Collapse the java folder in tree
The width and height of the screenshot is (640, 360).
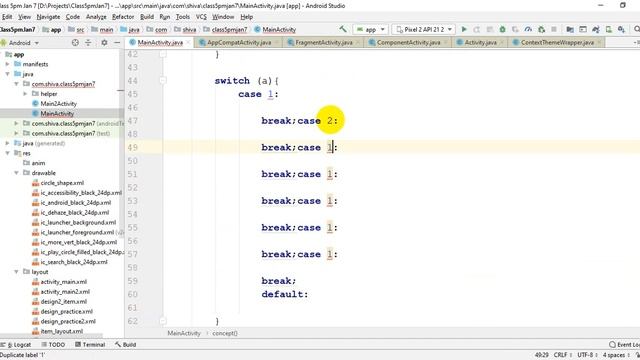coord(7,74)
